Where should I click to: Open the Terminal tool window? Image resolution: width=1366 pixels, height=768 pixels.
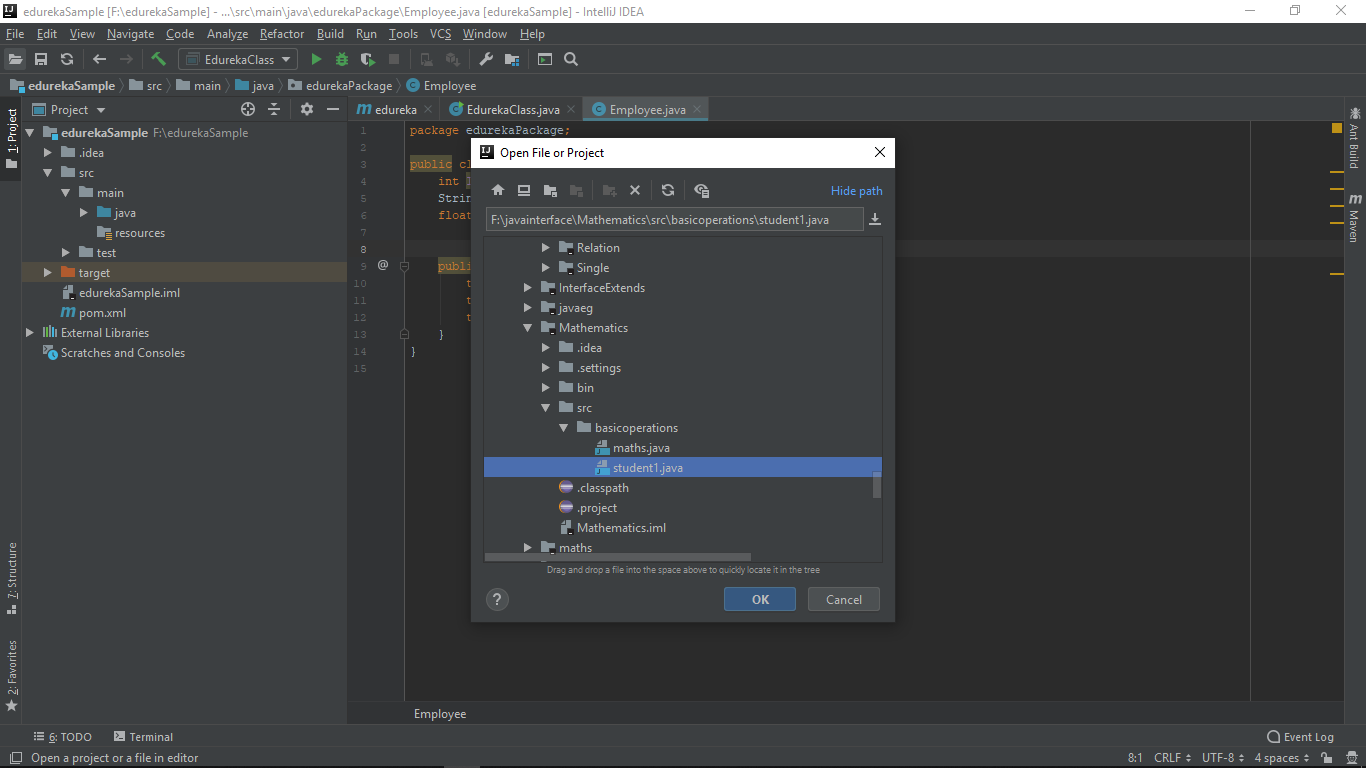click(x=143, y=737)
